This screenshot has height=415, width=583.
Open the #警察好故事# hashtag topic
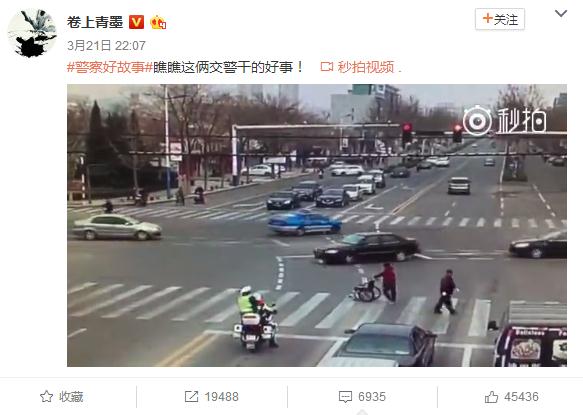[110, 67]
